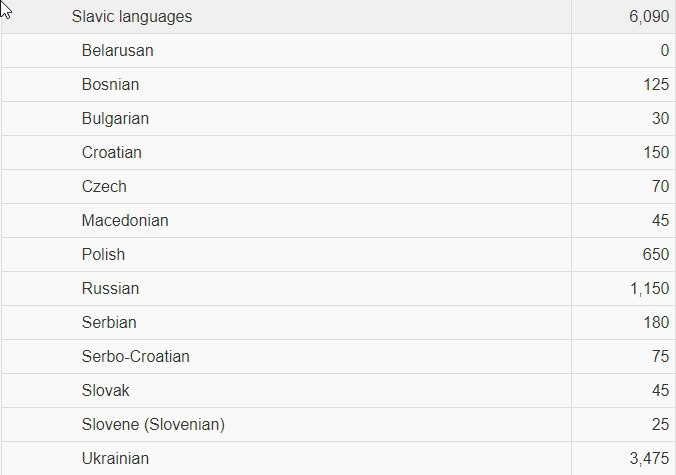Click the Bulgarian language entry
This screenshot has width=676, height=475.
pos(115,119)
